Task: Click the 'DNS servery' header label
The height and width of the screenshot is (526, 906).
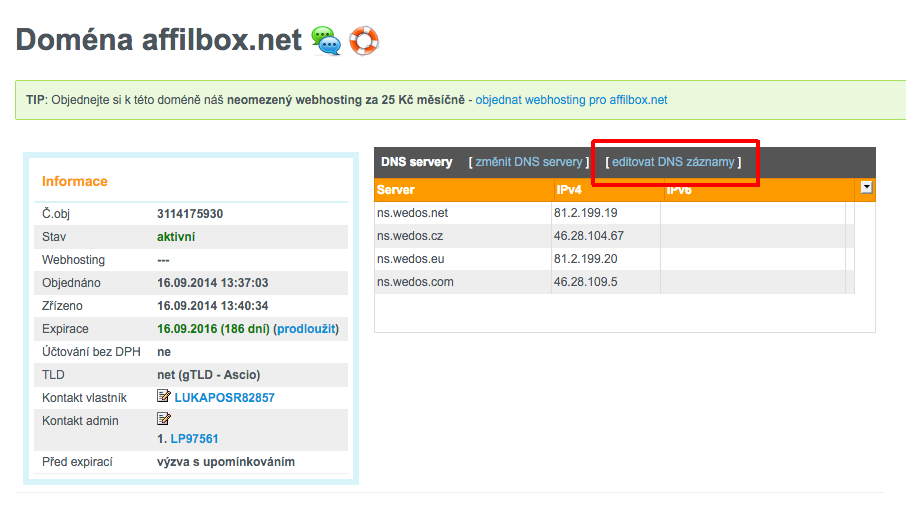Action: click(x=417, y=162)
